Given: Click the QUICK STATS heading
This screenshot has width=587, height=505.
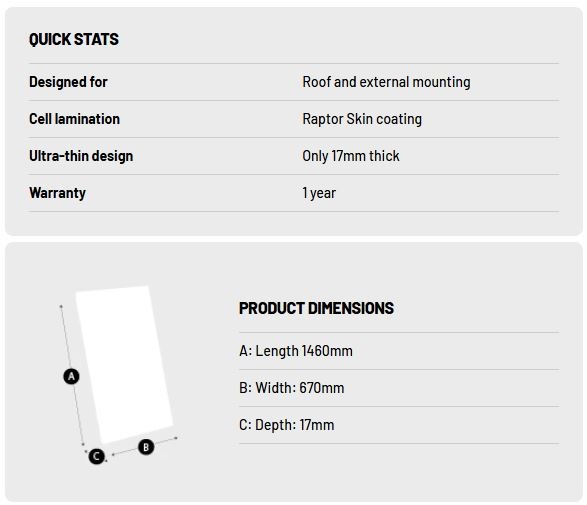Looking at the screenshot, I should [74, 39].
